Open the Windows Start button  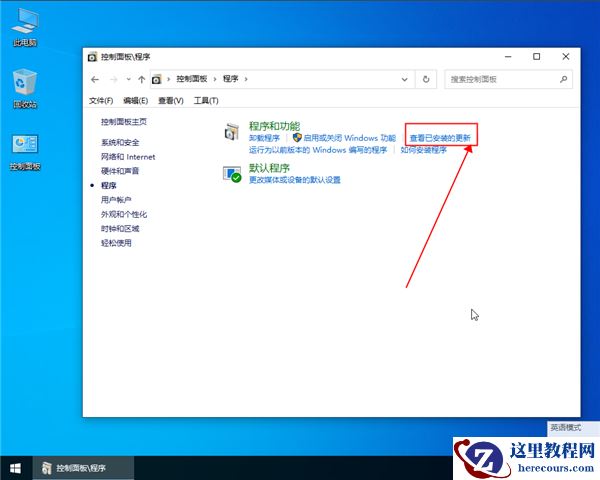pyautogui.click(x=15, y=468)
